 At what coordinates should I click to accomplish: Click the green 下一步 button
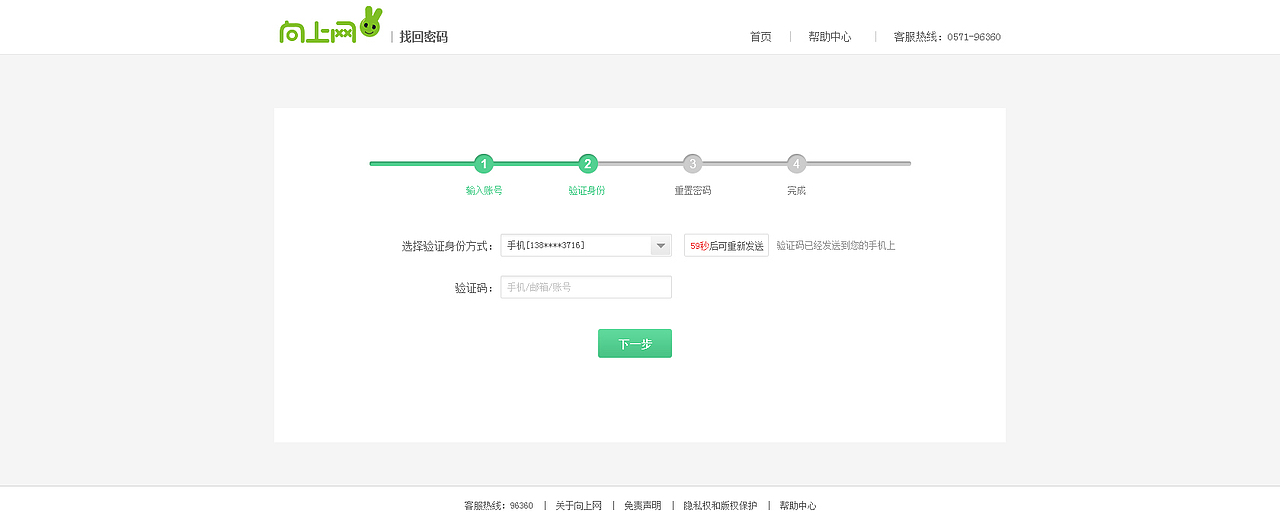coord(635,343)
